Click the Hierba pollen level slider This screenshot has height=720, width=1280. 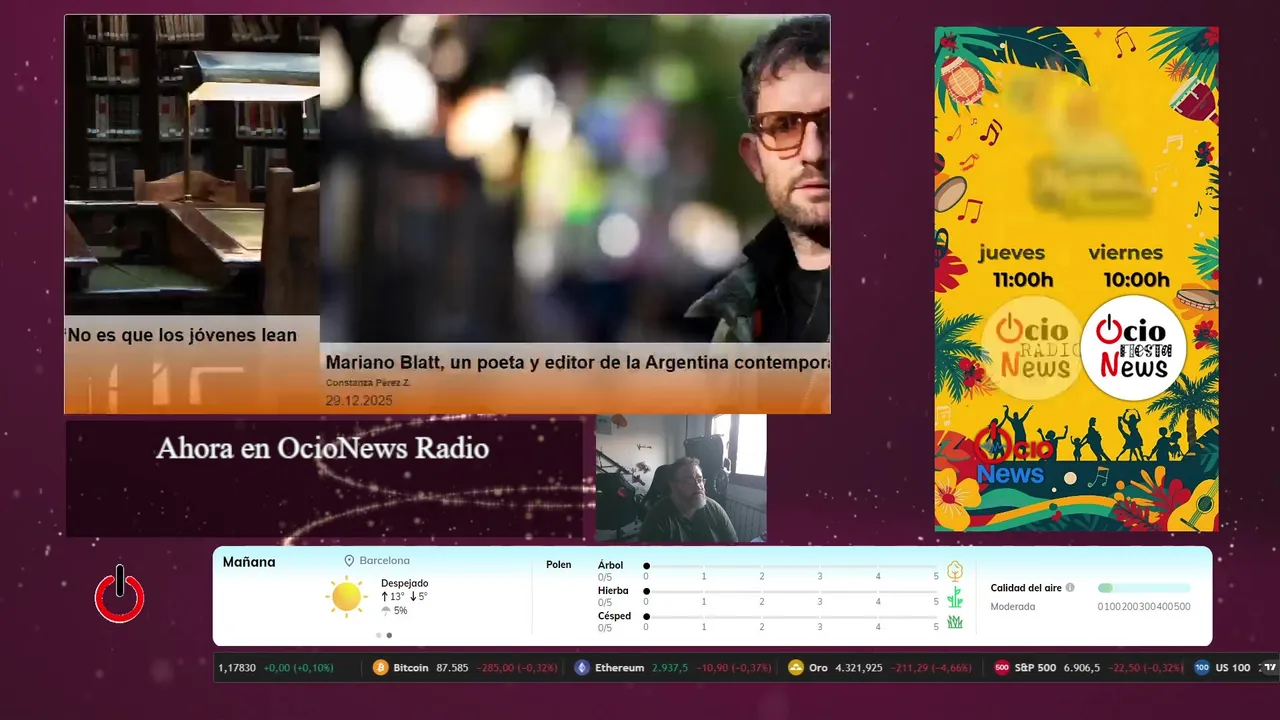[792, 592]
